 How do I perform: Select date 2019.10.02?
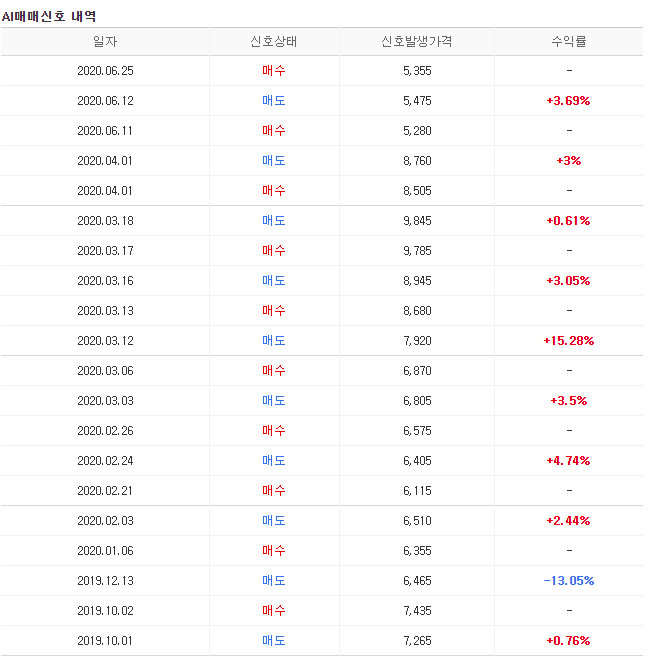coord(105,611)
